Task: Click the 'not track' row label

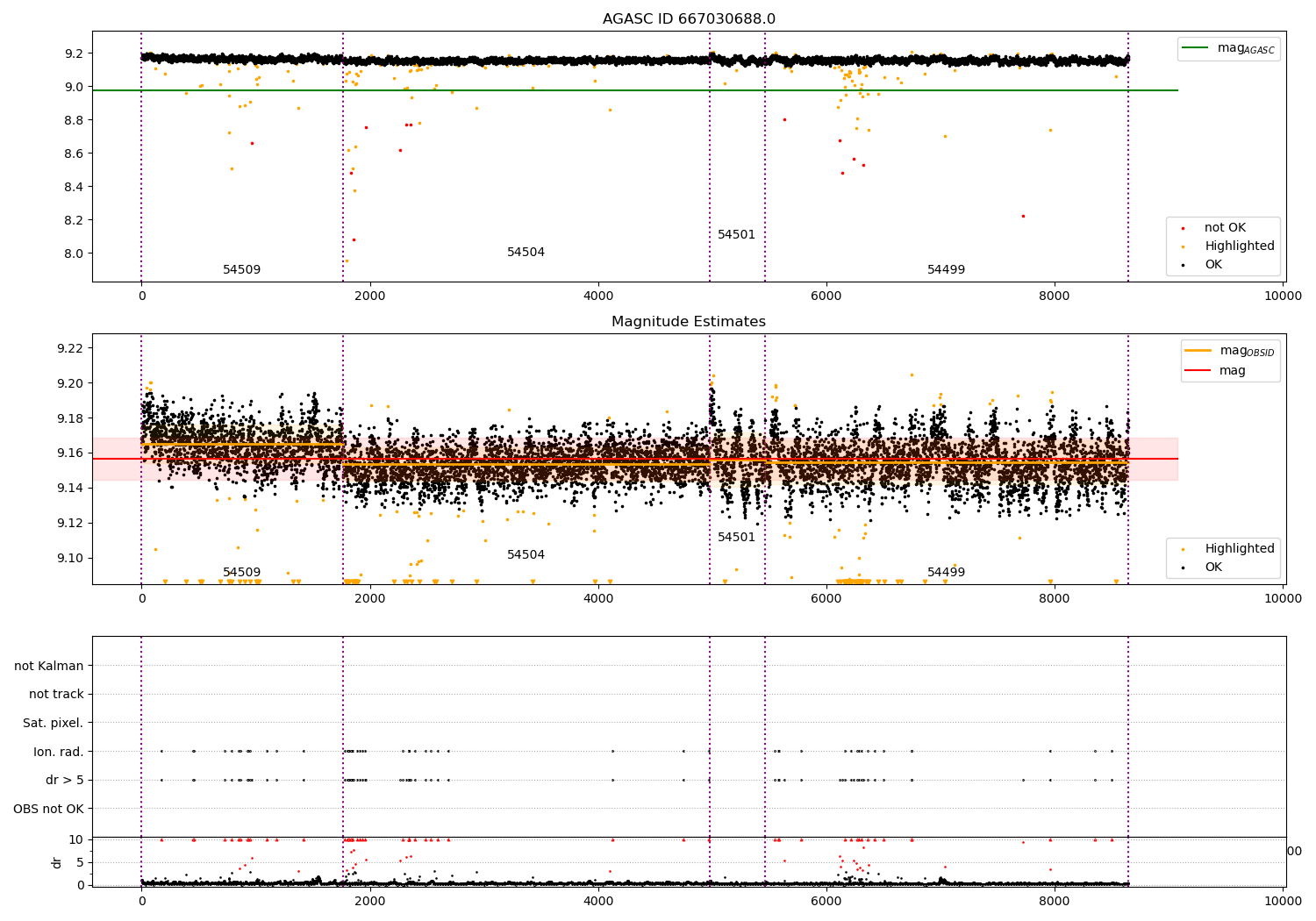Action: coord(56,694)
